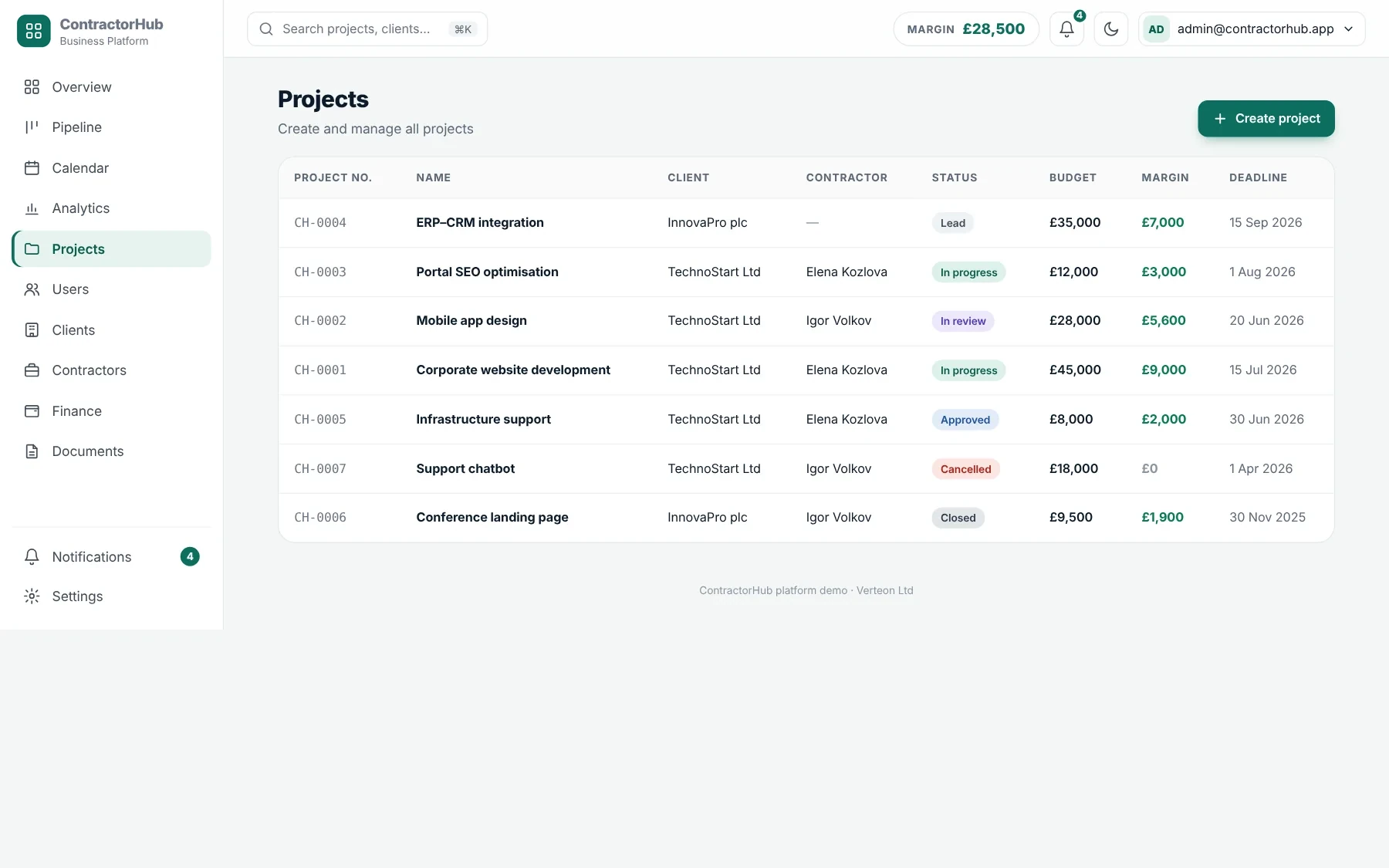Open the ERP–CRM integration project
Screen dimensions: 1389x868
click(480, 223)
